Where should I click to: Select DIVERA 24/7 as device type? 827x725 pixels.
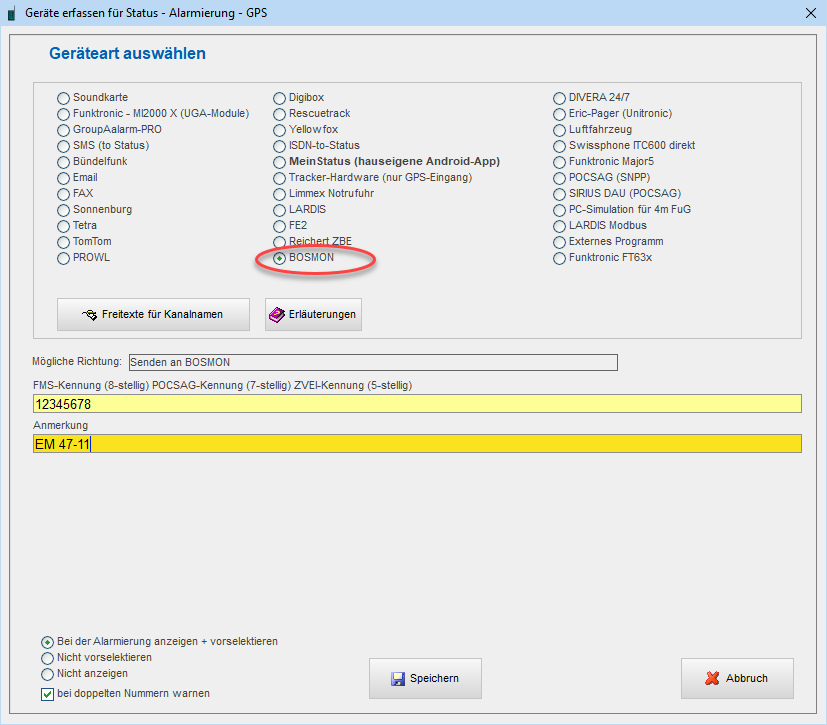(560, 98)
